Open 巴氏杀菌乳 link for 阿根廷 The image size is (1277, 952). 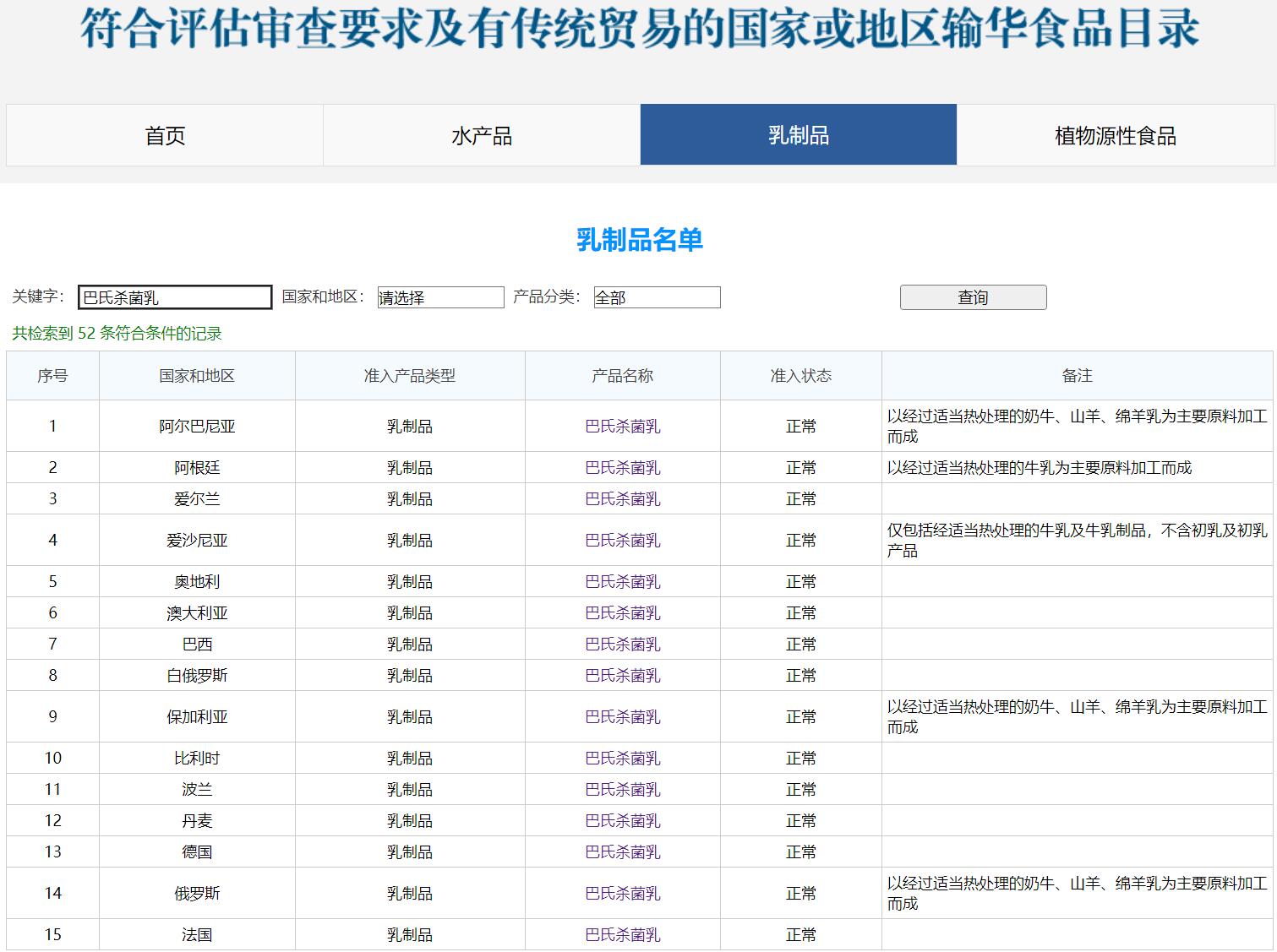pyautogui.click(x=622, y=468)
